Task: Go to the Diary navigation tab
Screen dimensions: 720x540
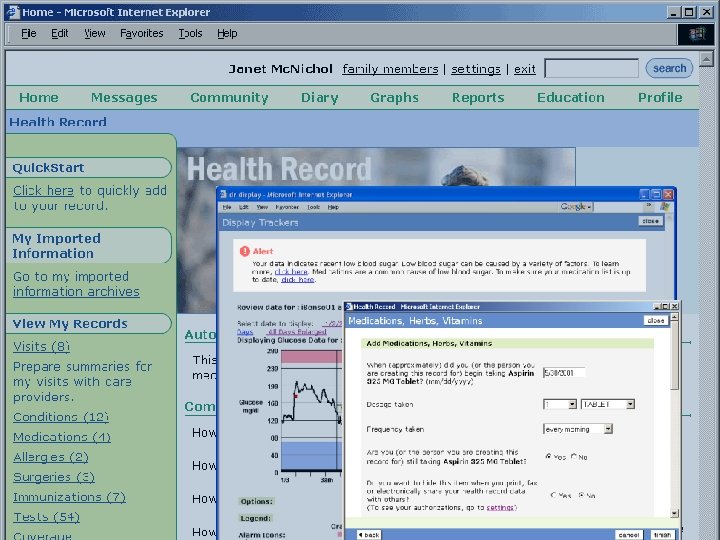Action: pyautogui.click(x=320, y=97)
